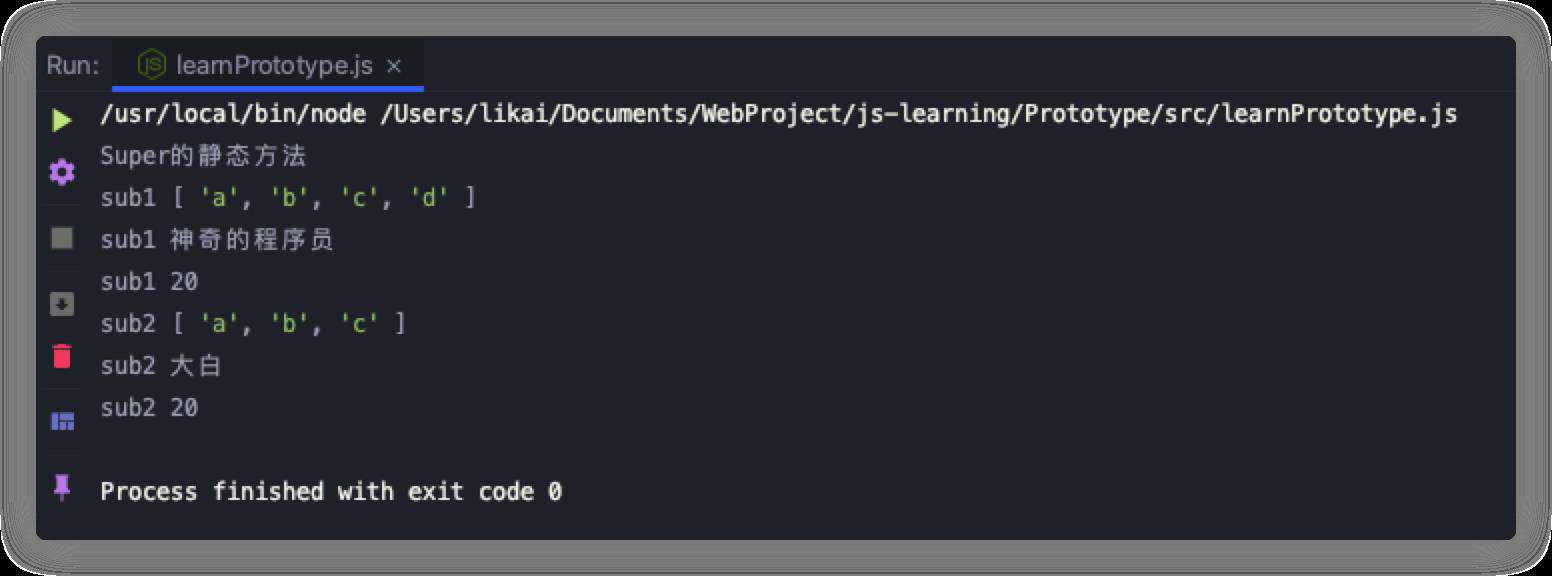The height and width of the screenshot is (576, 1552).
Task: Select the learnPrototype.js tab
Action: (268, 66)
